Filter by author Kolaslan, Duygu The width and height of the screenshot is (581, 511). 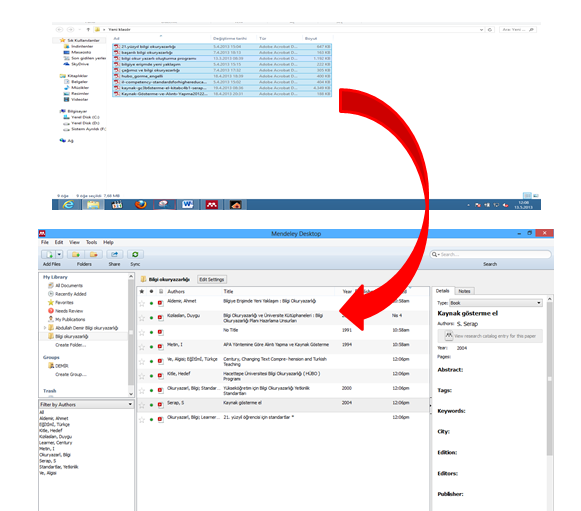(56, 437)
